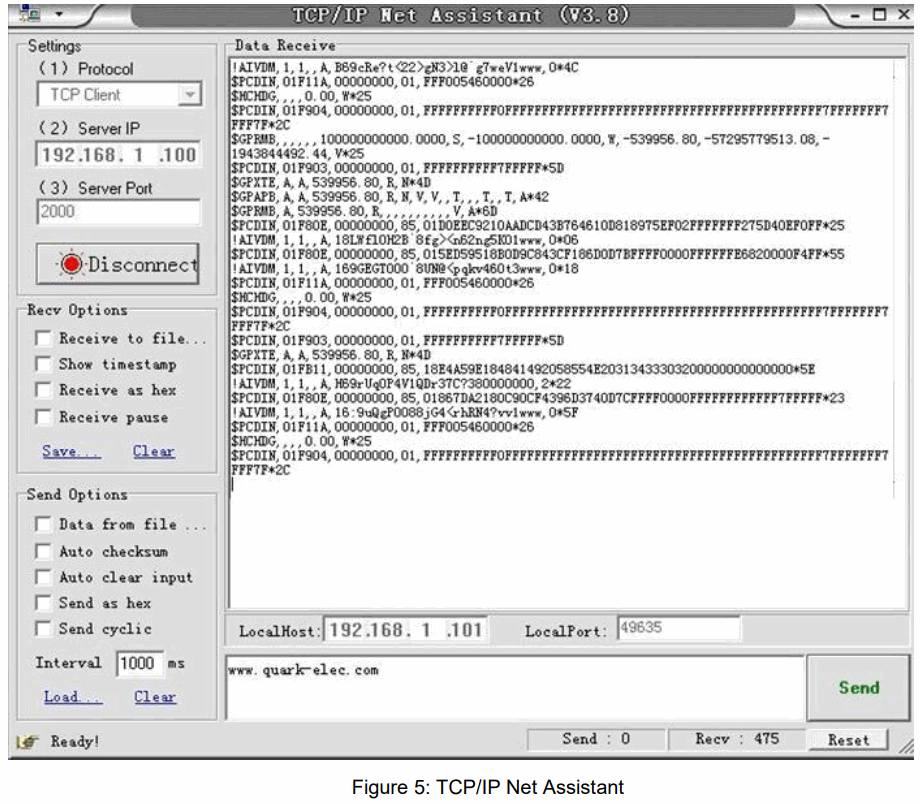Toggle Auto clear input checkbox
This screenshot has height=804, width=920.
tap(43, 577)
